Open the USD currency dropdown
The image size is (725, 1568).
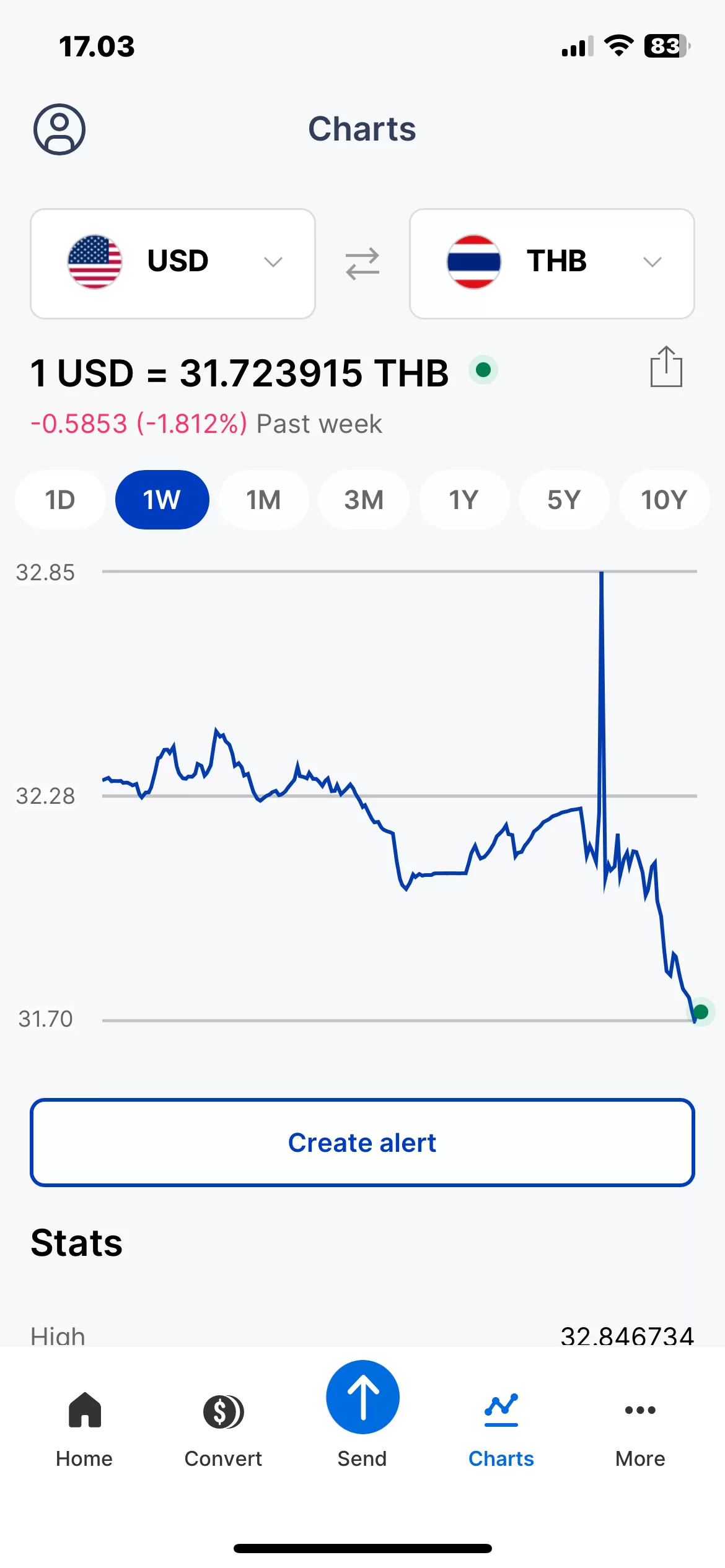coord(173,264)
